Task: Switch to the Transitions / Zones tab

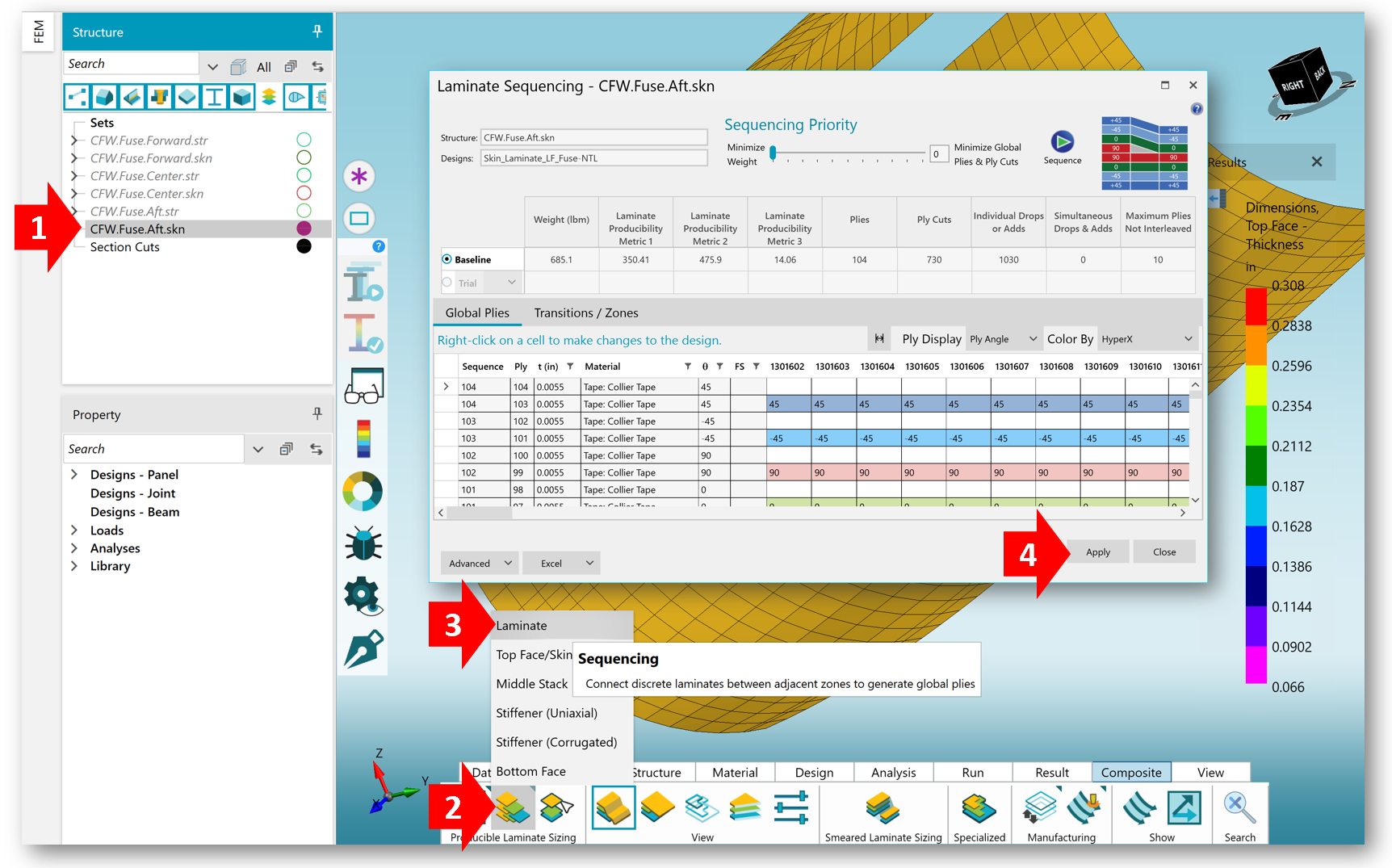Action: tap(586, 312)
